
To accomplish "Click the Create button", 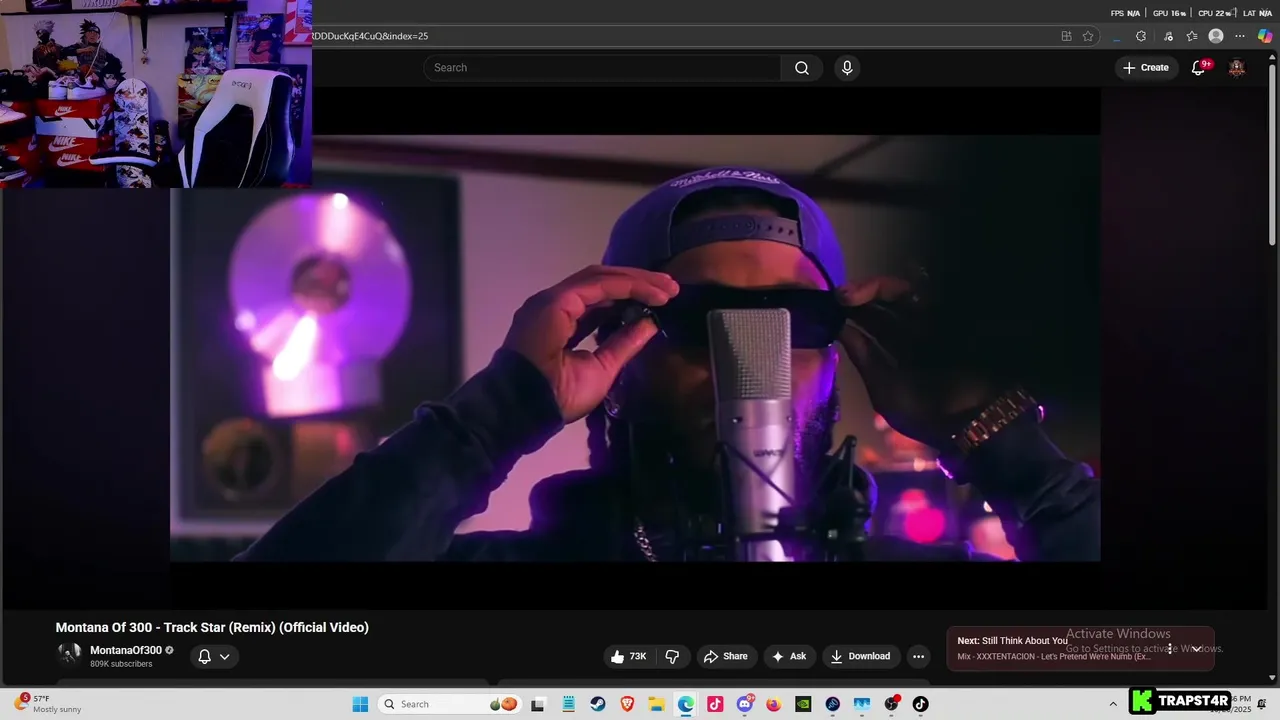I will click(x=1146, y=68).
